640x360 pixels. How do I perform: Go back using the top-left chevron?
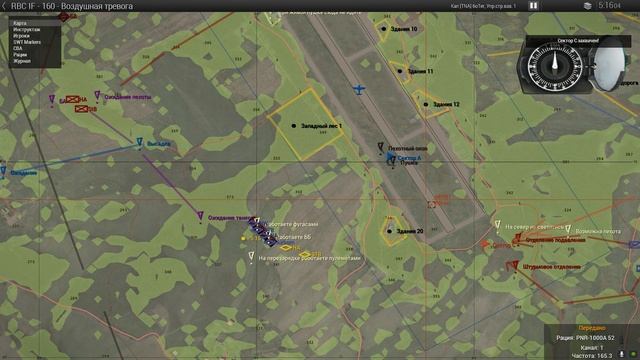tap(4, 6)
